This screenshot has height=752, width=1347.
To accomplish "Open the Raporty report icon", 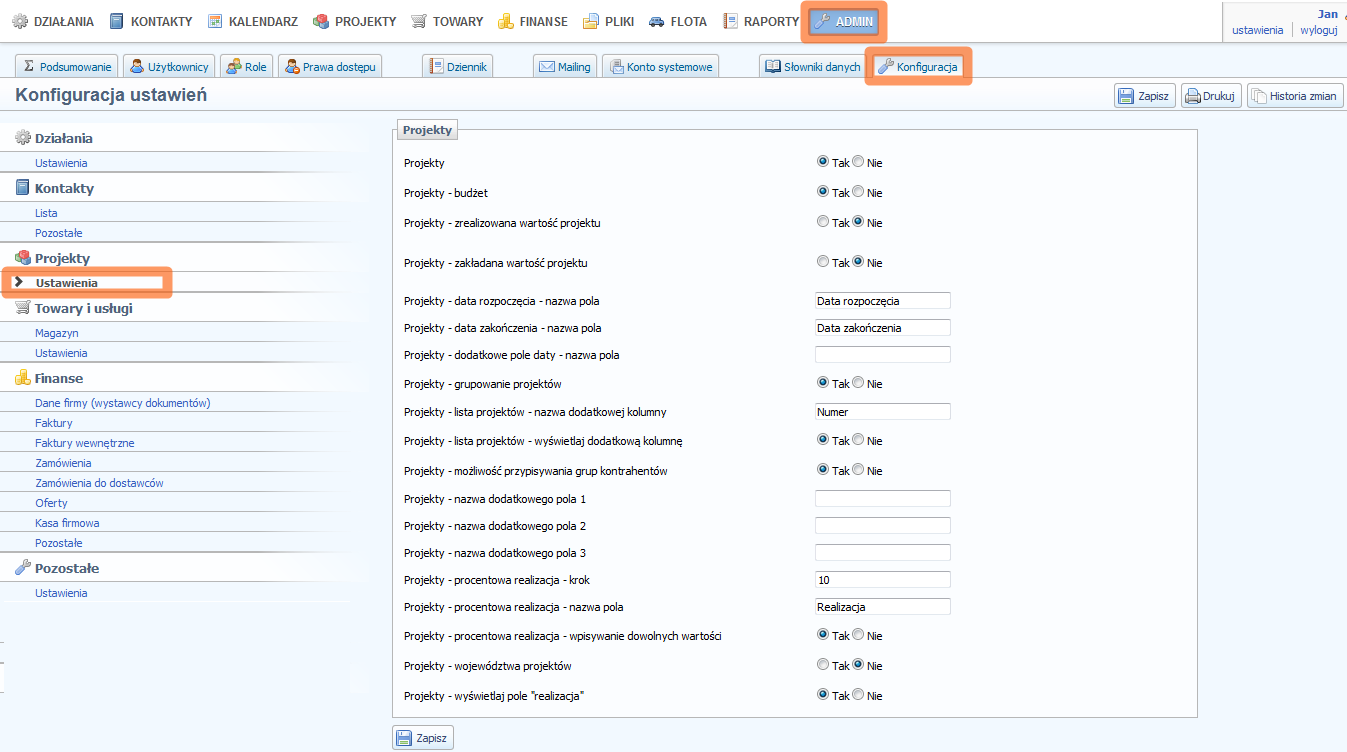I will [731, 21].
